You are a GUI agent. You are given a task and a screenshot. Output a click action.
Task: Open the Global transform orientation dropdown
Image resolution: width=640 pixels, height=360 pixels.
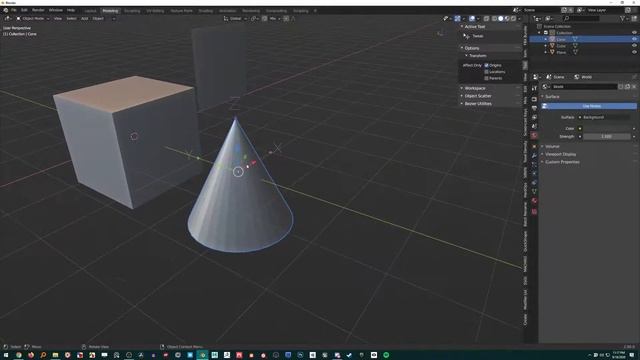(x=236, y=19)
